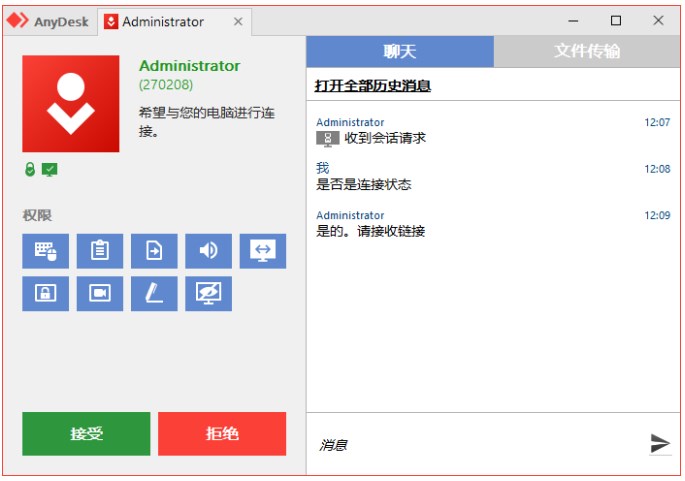Maximize the AnyDesk window

point(616,21)
